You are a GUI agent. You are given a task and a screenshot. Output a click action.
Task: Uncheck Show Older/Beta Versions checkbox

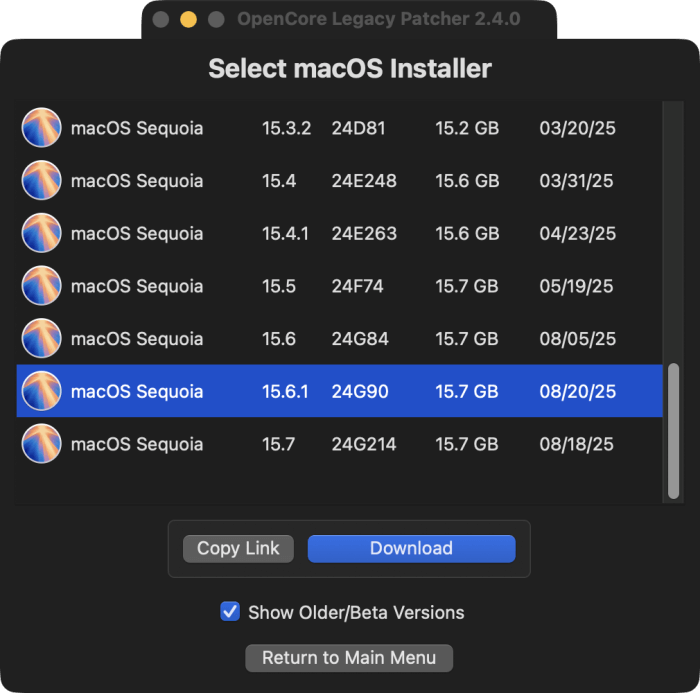coord(230,612)
